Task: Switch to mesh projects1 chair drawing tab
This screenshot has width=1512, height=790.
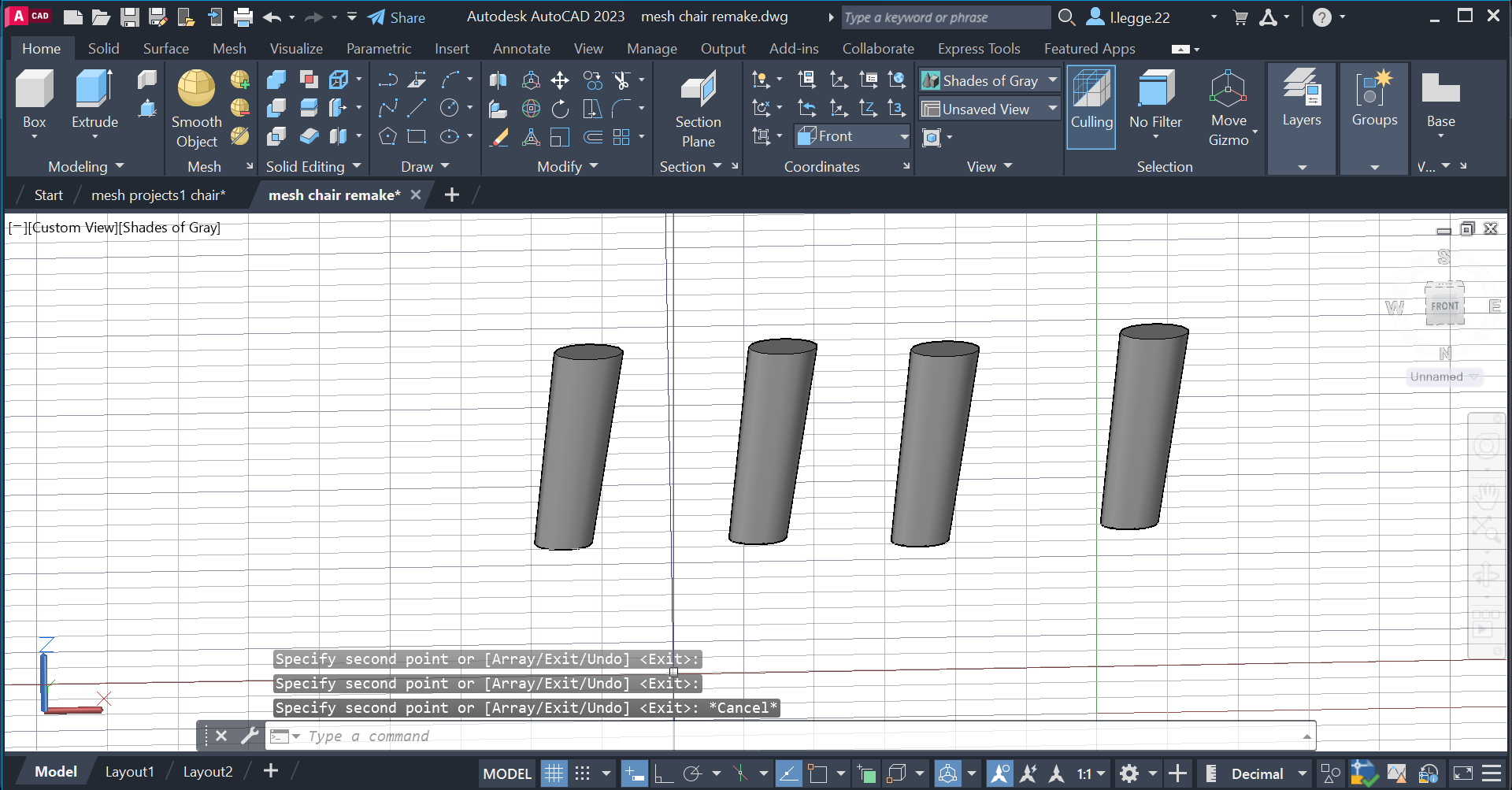Action: tap(158, 195)
